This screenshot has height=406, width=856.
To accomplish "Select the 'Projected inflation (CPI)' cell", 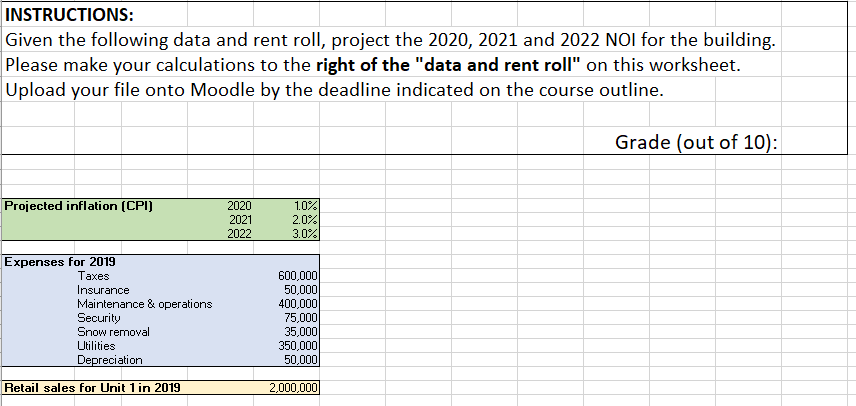I will pos(79,206).
